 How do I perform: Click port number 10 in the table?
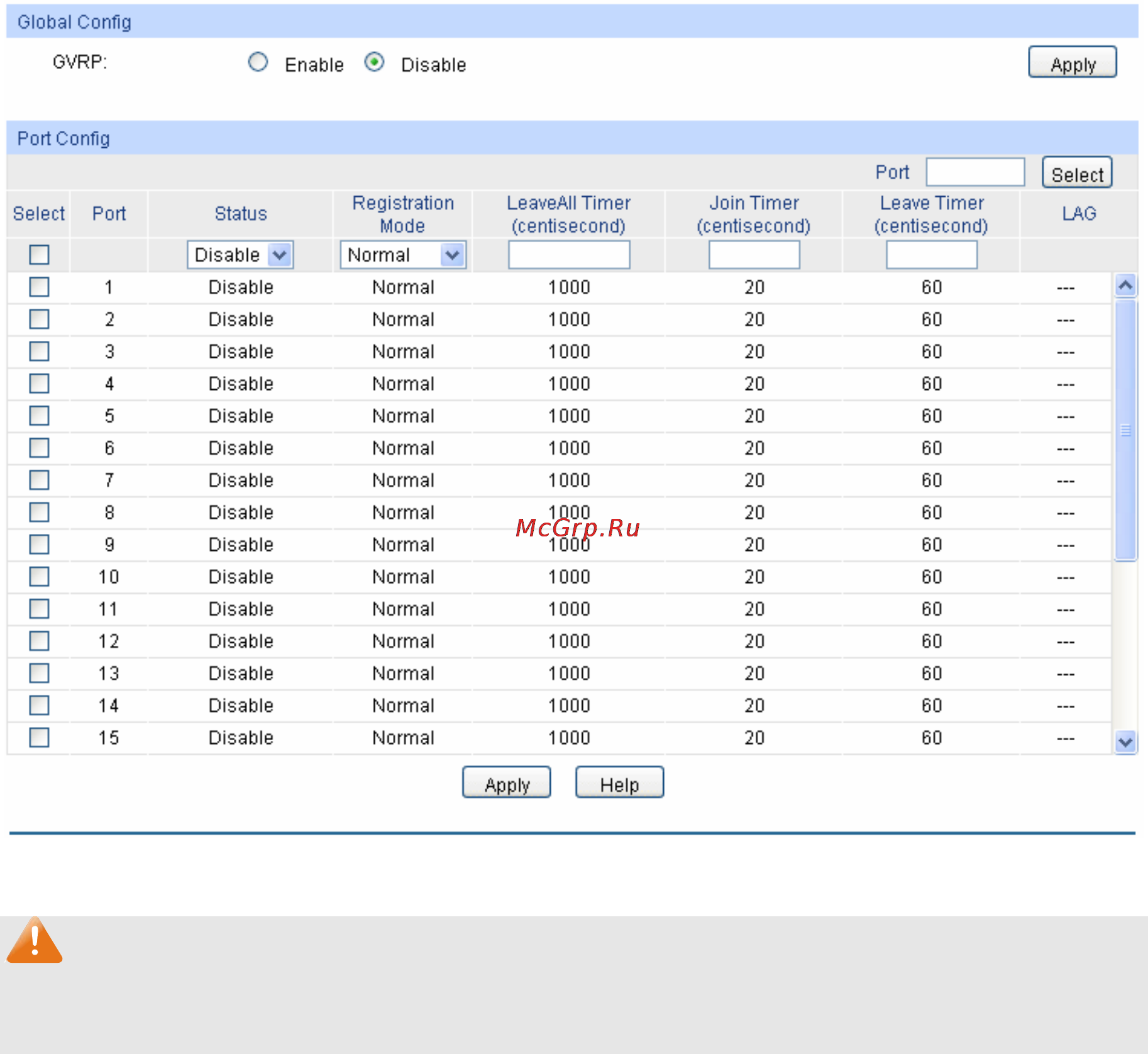coord(109,577)
